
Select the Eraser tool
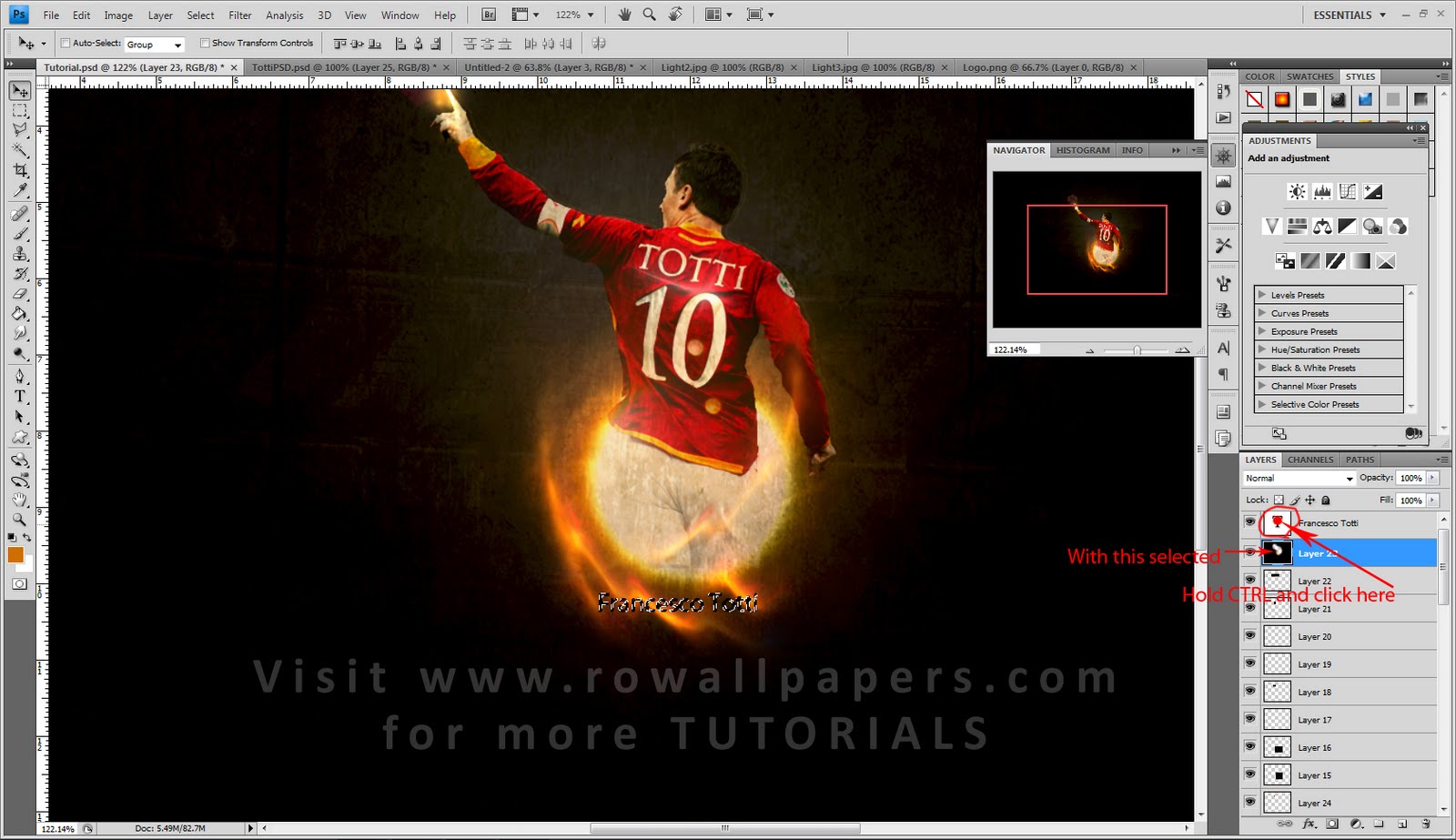[x=19, y=294]
